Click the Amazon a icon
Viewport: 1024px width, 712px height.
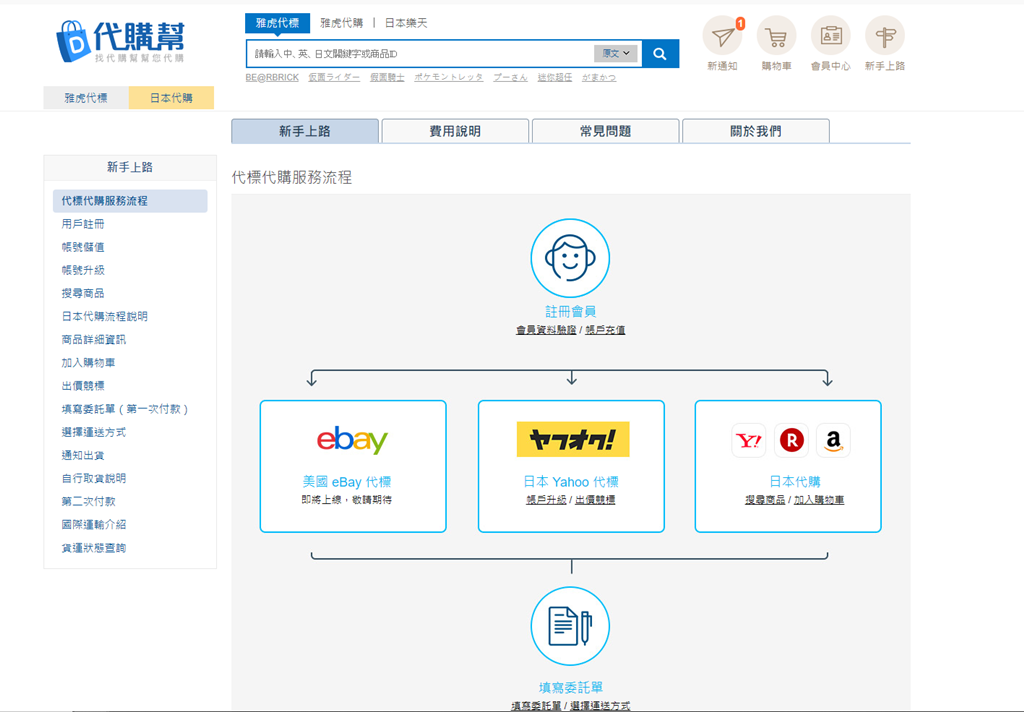tap(833, 440)
